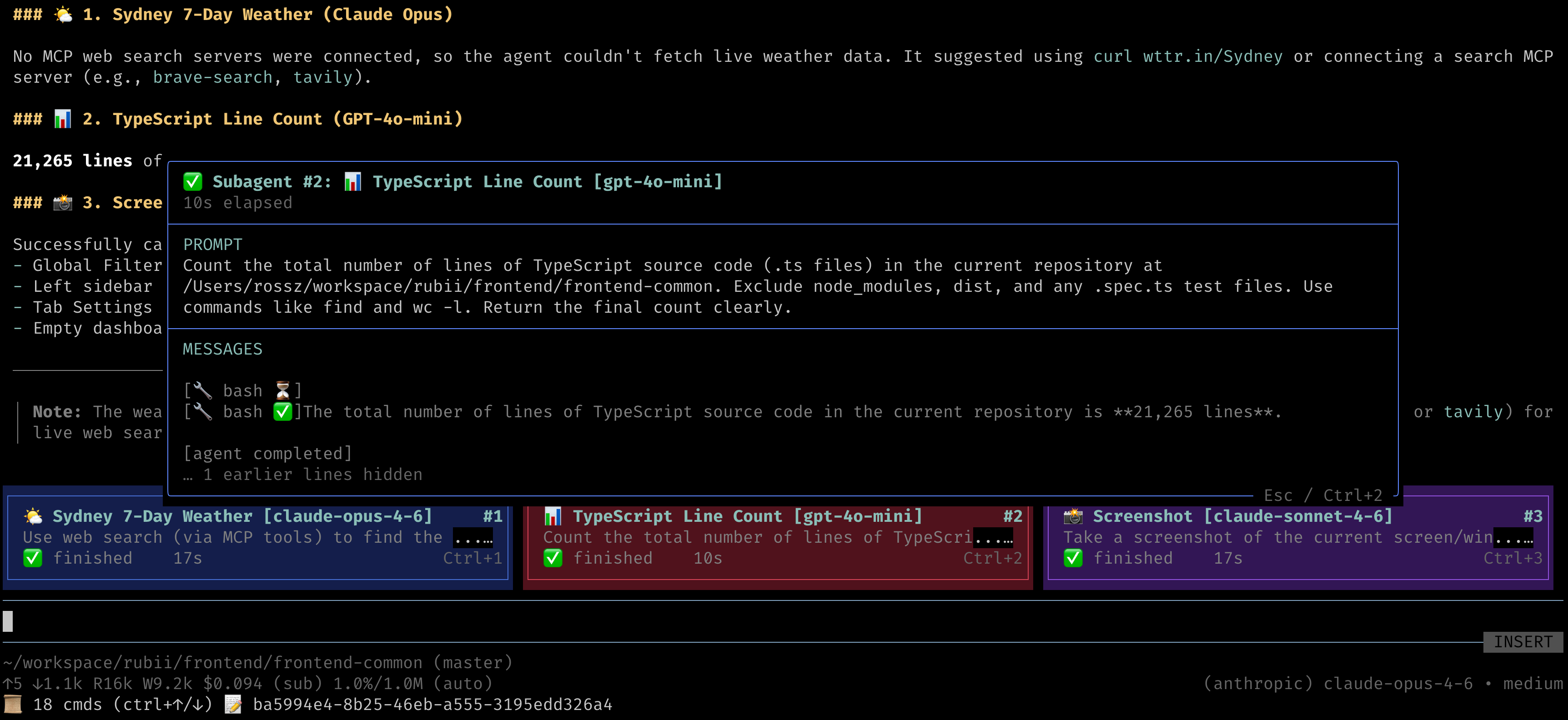
Task: Click the Esc / Ctrl+2 close hint
Action: [x=1323, y=495]
